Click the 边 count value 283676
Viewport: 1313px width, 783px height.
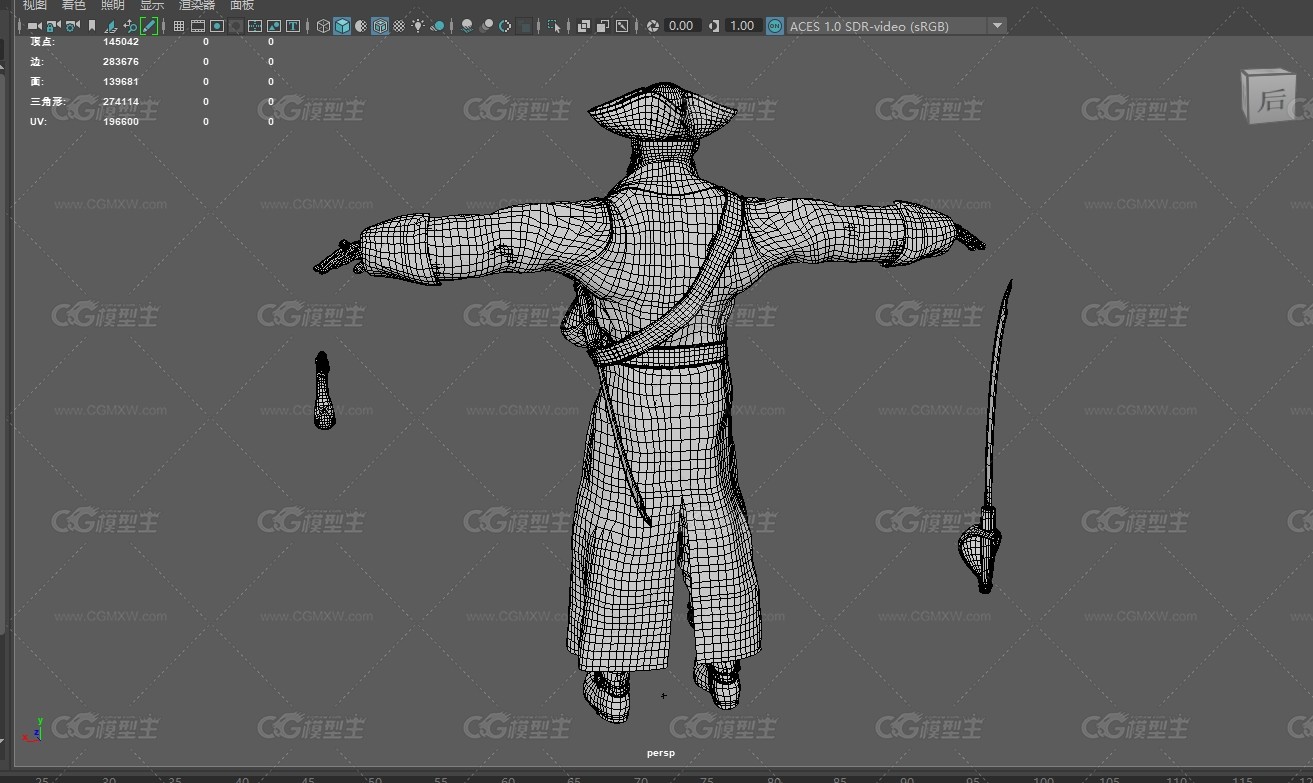pyautogui.click(x=120, y=62)
